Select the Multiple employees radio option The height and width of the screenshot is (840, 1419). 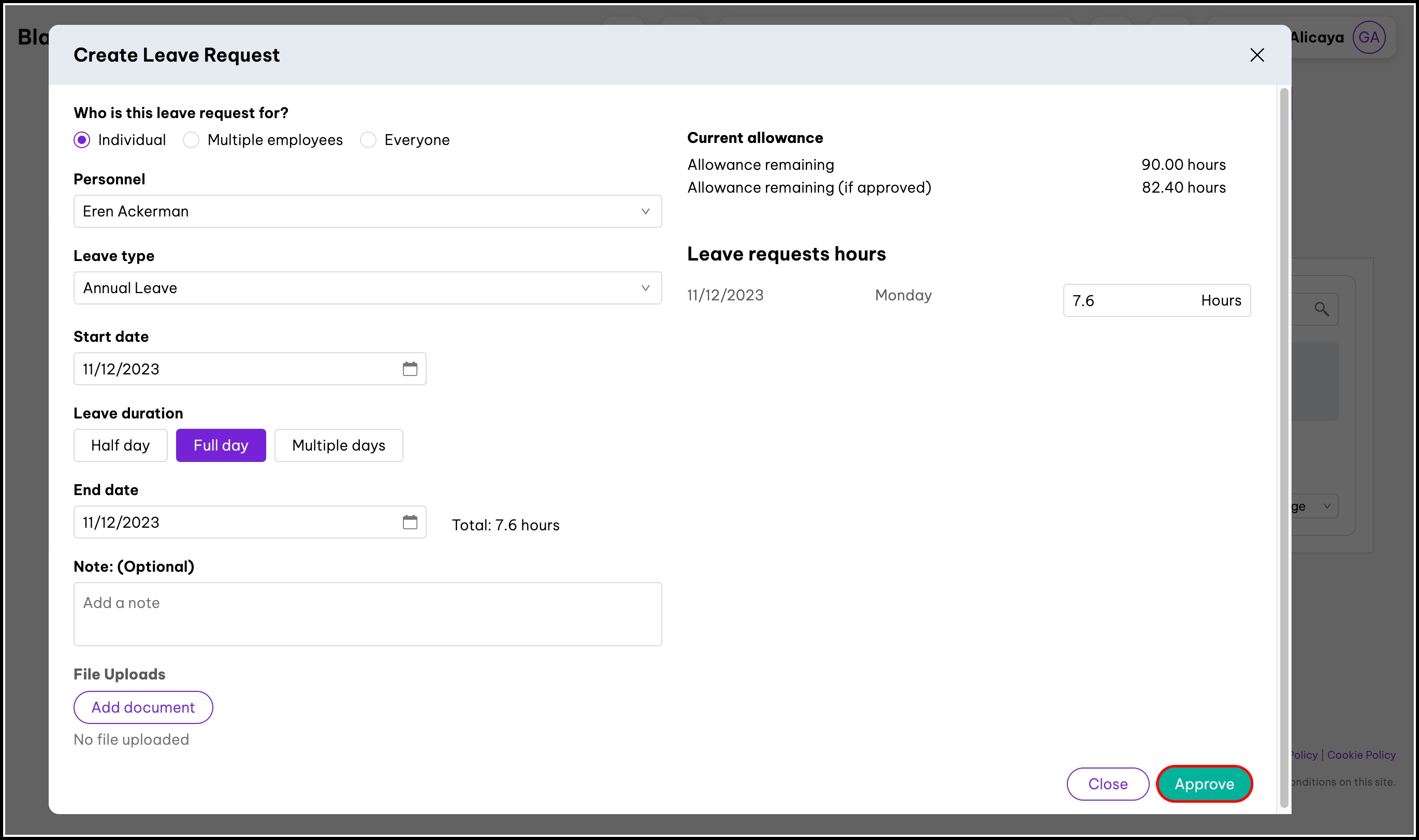pyautogui.click(x=191, y=140)
